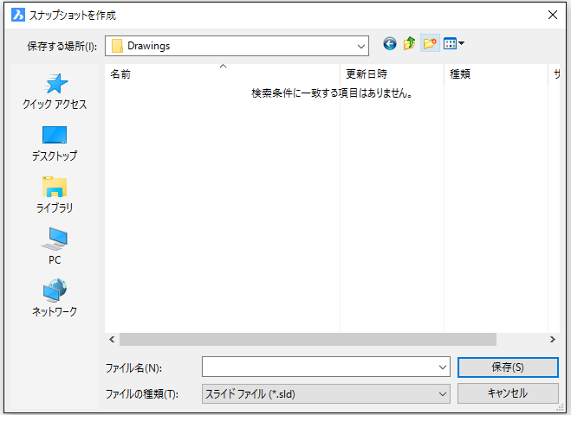Image resolution: width=571 pixels, height=424 pixels.
Task: Click inside the ファイル名 input field
Action: tap(320, 367)
